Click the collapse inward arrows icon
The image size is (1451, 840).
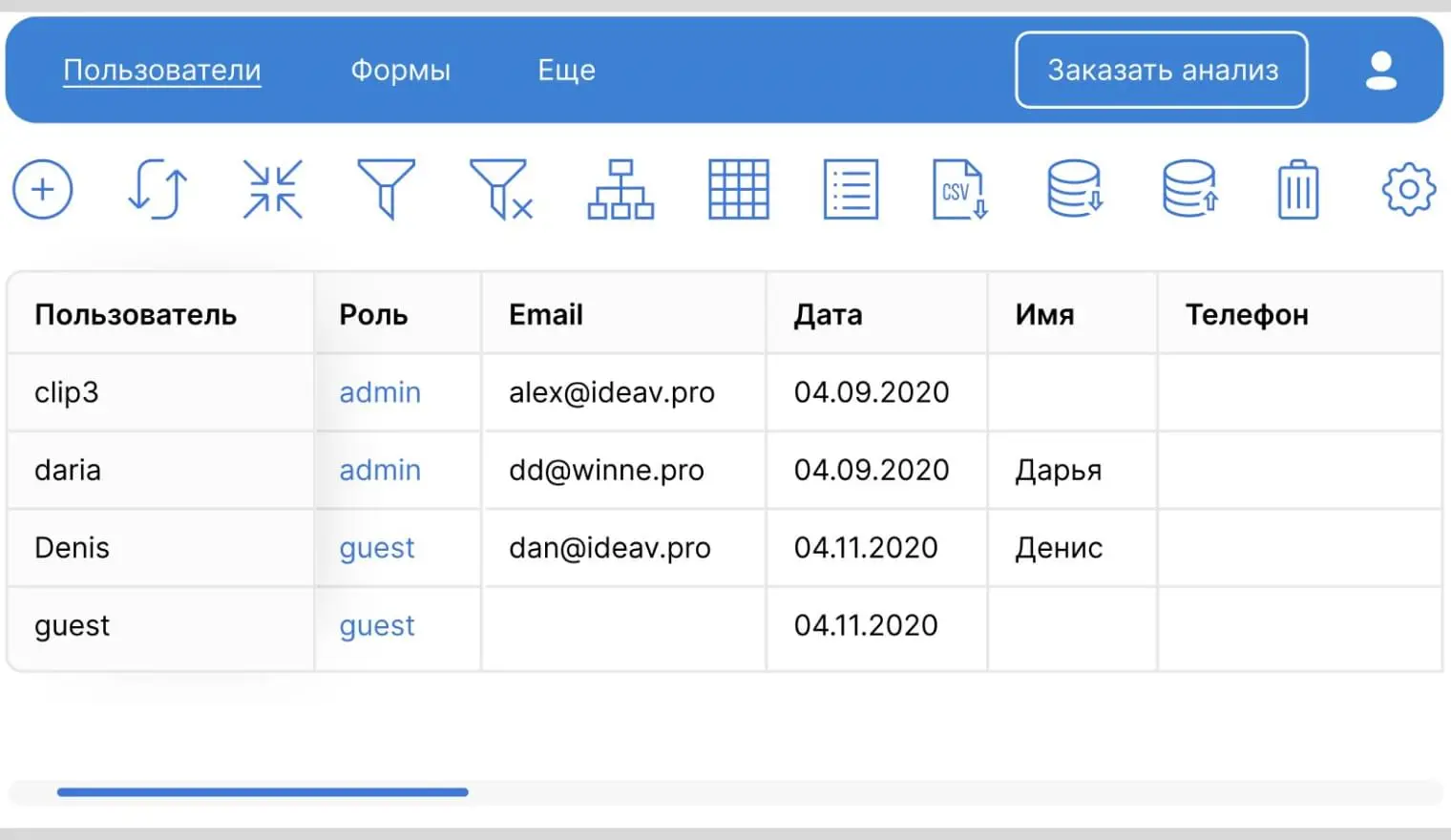pos(273,189)
